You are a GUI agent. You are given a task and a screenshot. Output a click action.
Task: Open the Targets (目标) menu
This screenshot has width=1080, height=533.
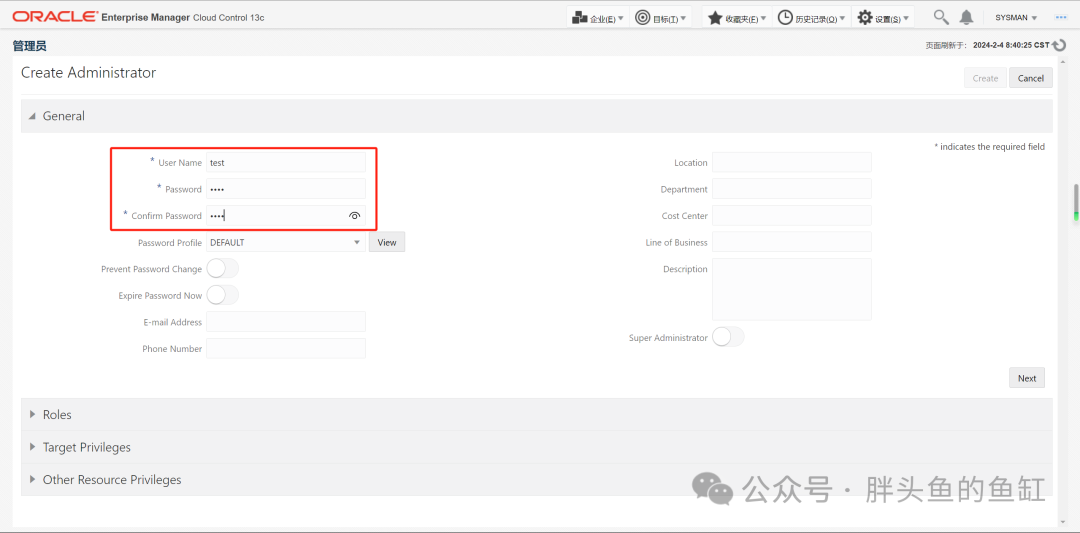(661, 17)
